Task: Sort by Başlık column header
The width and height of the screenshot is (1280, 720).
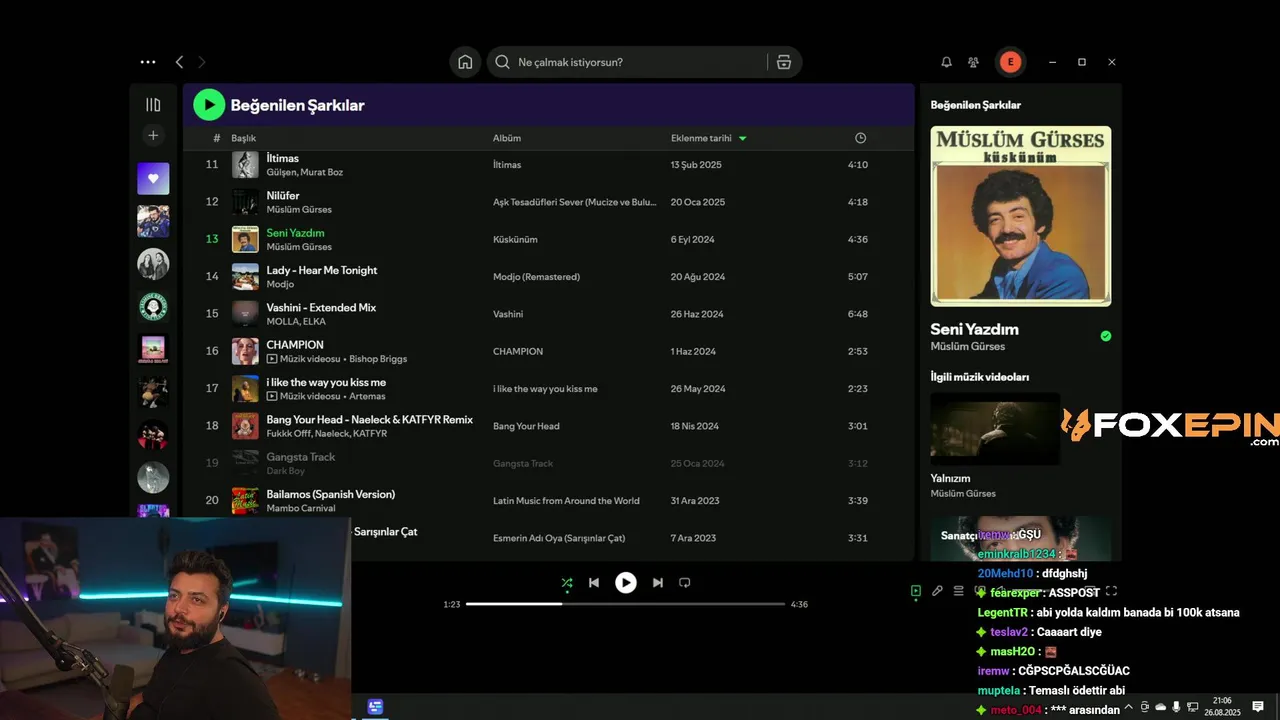Action: click(x=244, y=138)
